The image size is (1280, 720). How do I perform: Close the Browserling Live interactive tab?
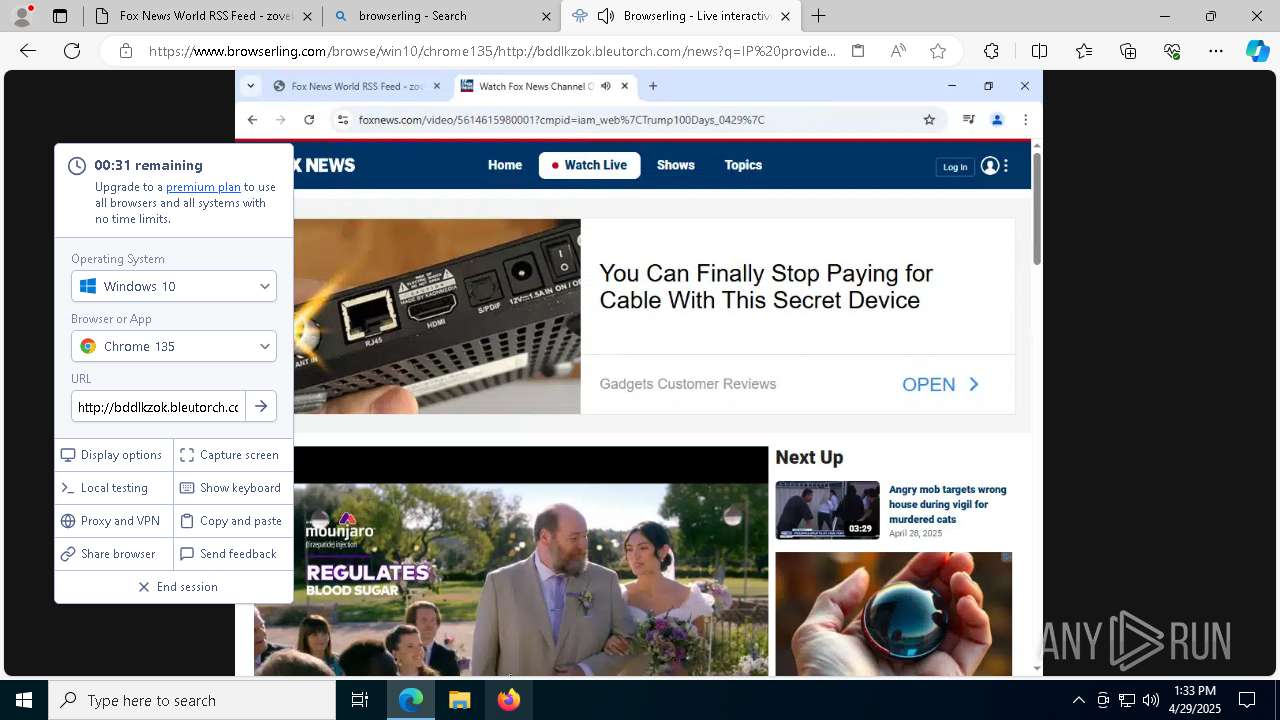click(786, 16)
